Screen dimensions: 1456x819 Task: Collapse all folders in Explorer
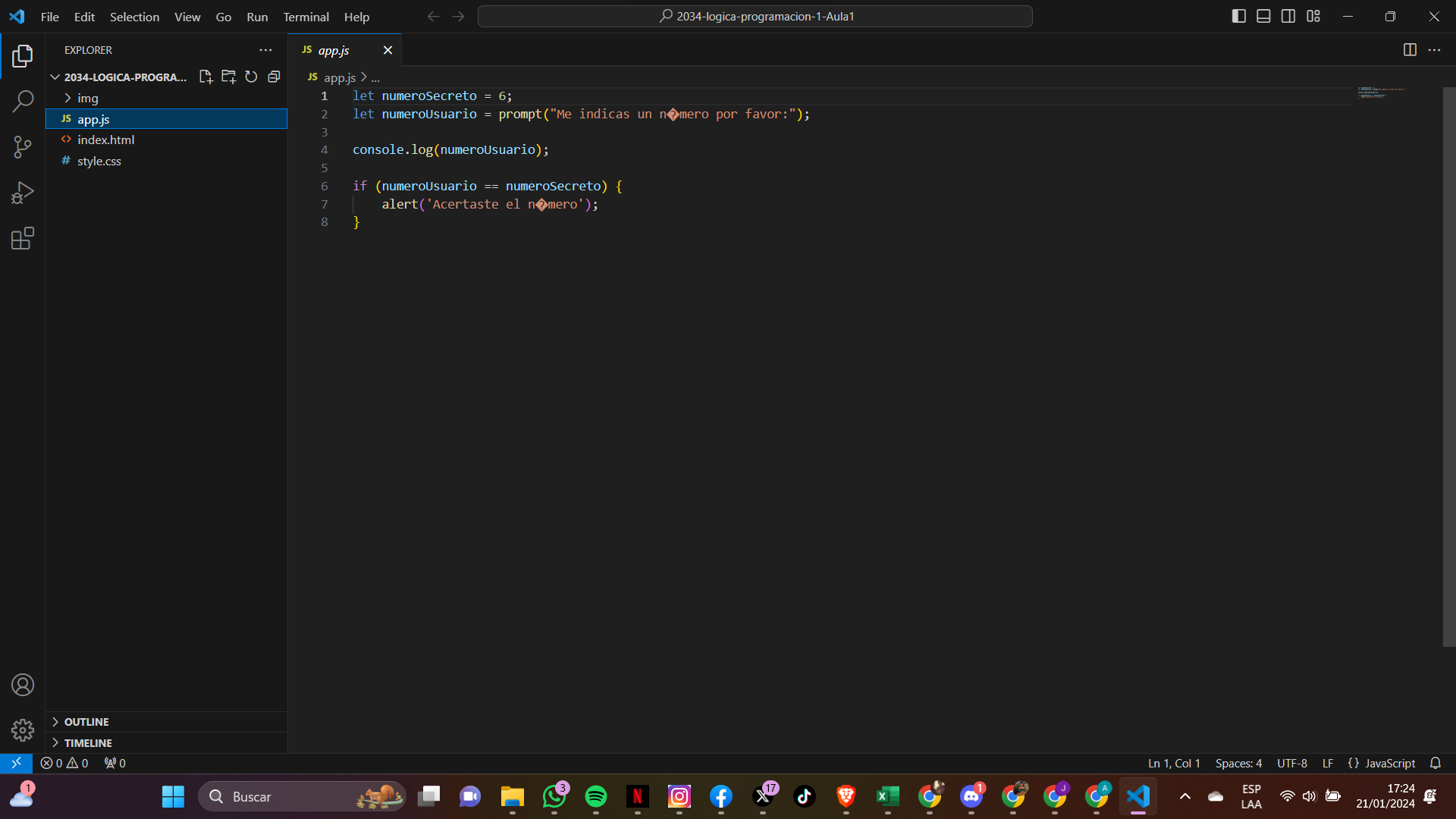coord(274,77)
